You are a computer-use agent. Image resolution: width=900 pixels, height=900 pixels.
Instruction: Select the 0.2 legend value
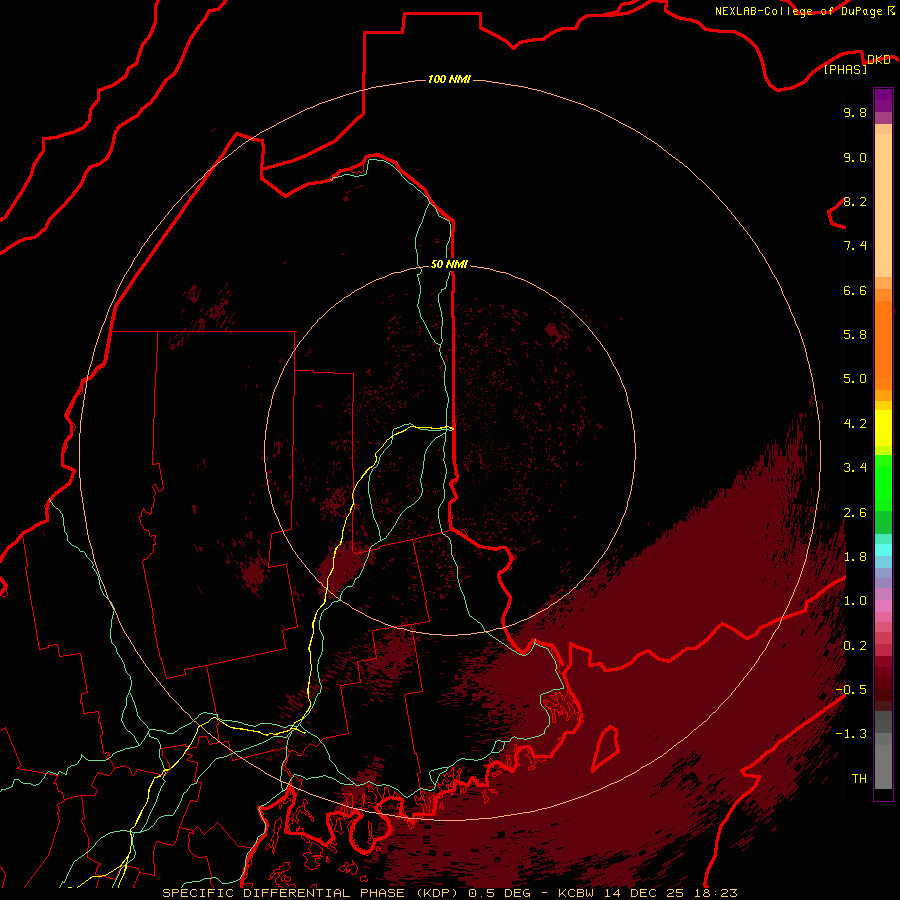pyautogui.click(x=855, y=646)
